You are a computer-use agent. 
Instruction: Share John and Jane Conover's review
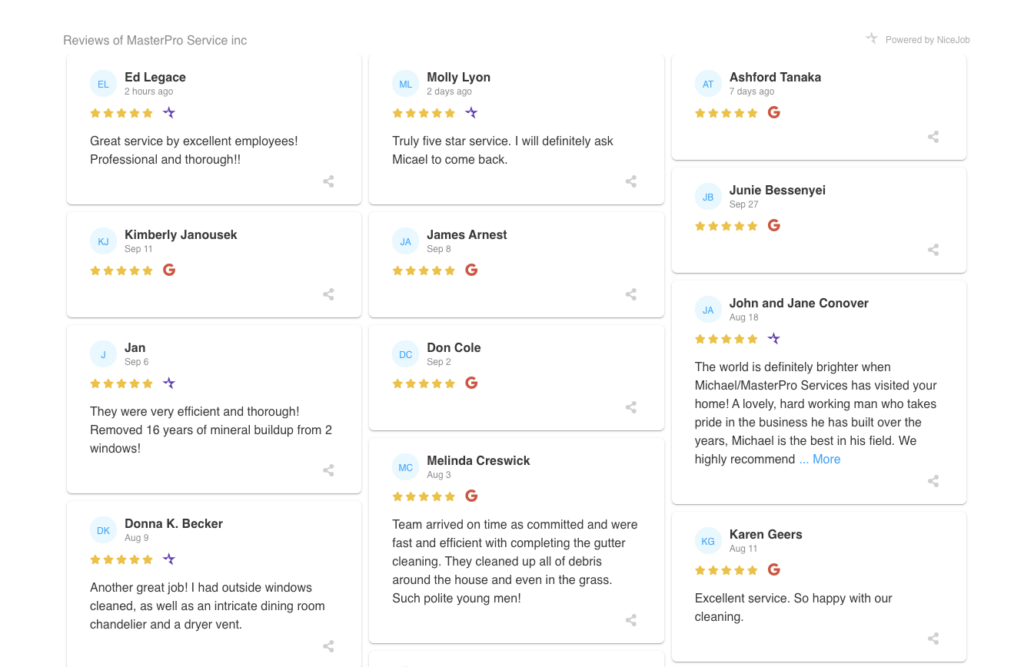933,481
